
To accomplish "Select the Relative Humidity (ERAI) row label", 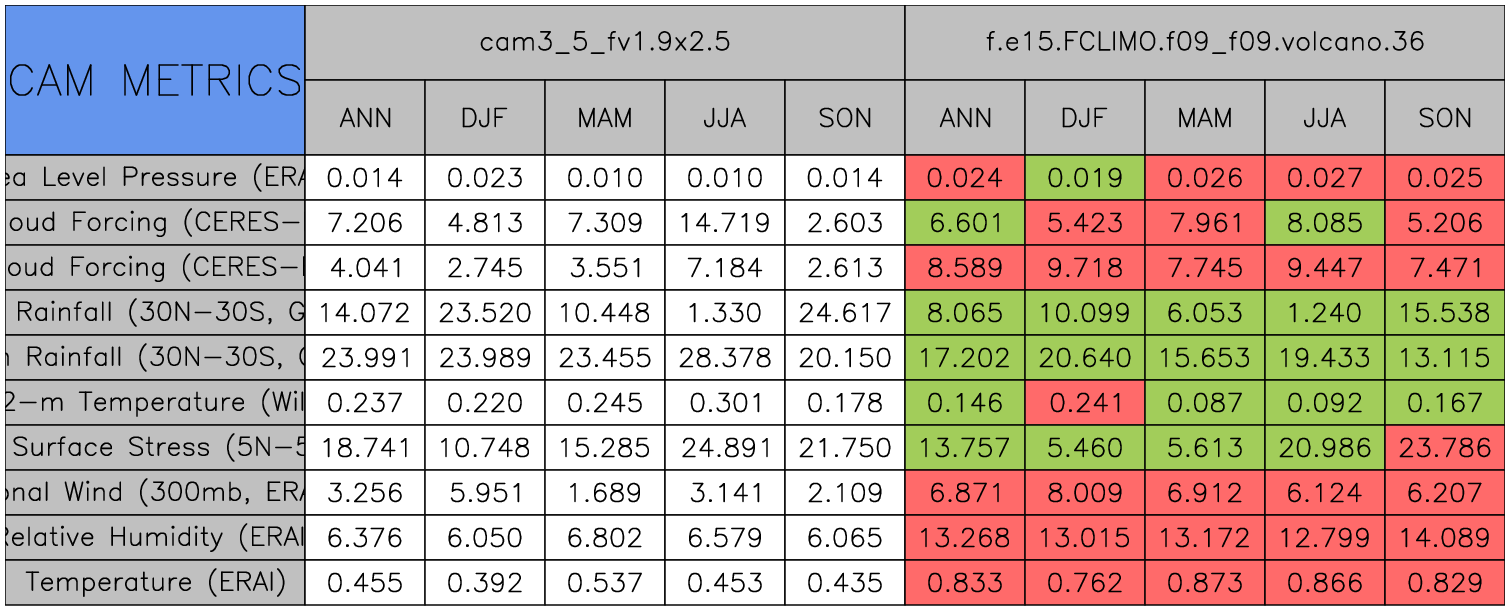I will (154, 537).
